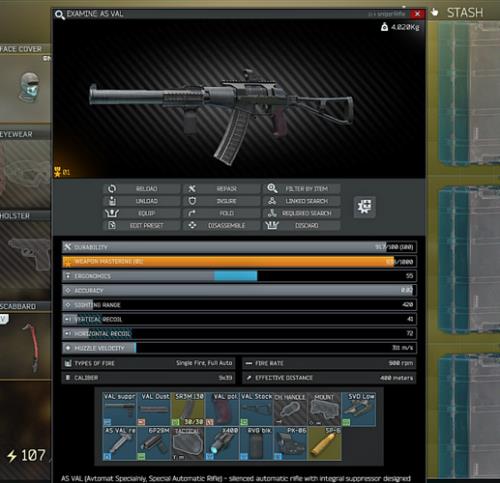Select the SR3M.130 magazine slot
Image resolution: width=500 pixels, height=483 pixels.
[x=188, y=409]
